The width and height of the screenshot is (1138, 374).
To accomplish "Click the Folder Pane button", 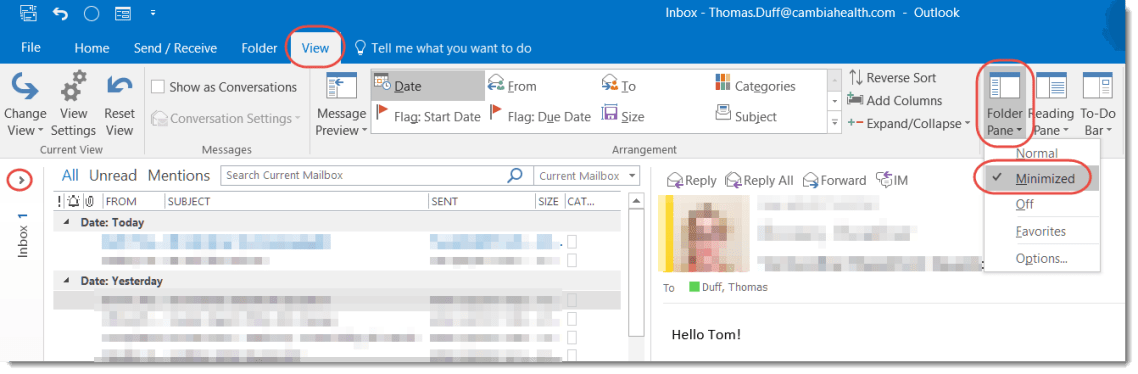I will pos(1004,104).
